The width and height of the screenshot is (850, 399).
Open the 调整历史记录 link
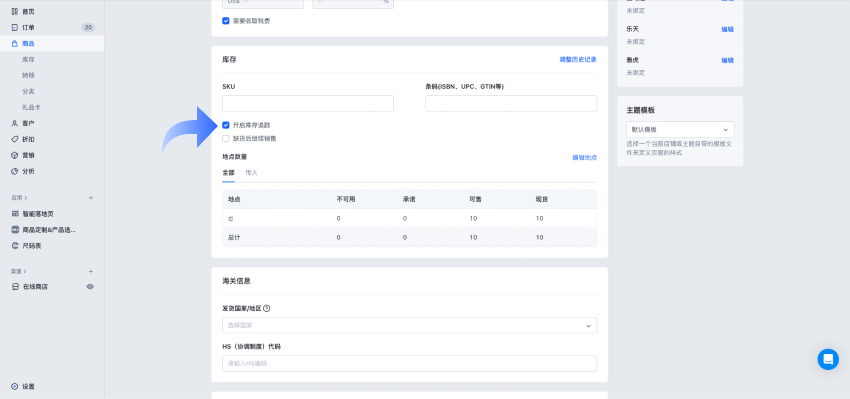pyautogui.click(x=578, y=60)
